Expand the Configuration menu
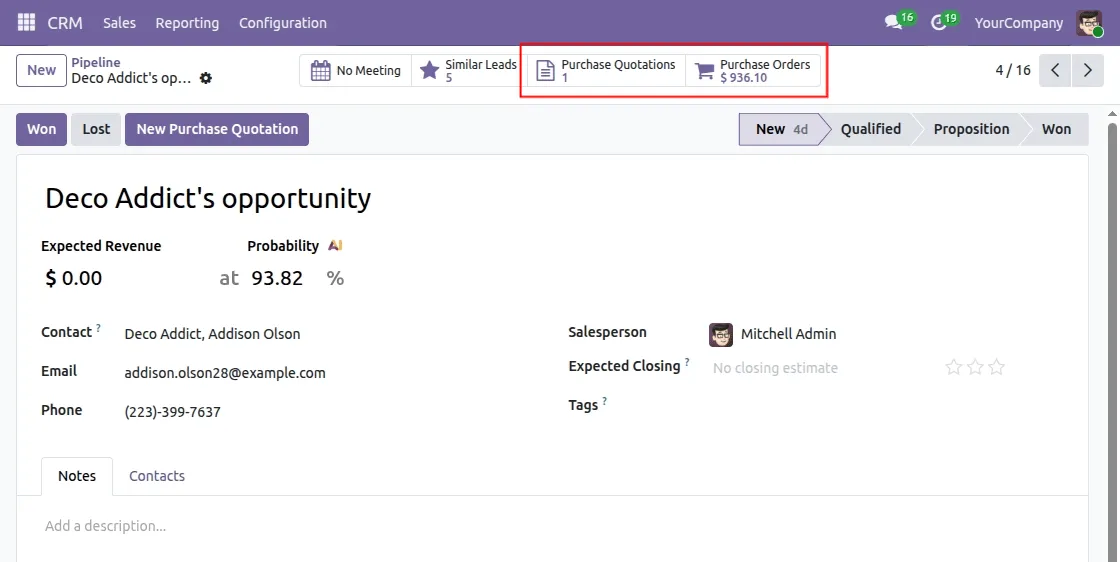This screenshot has height=562, width=1120. (282, 22)
